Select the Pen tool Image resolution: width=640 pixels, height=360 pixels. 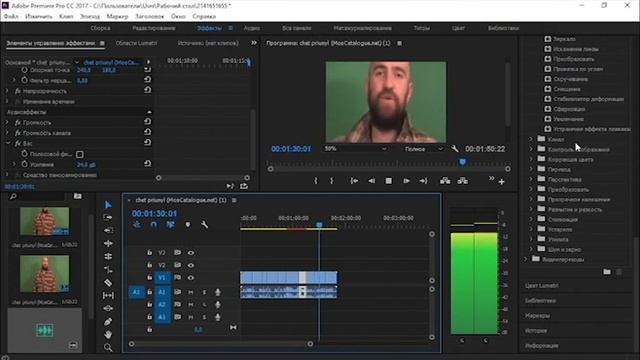(108, 322)
